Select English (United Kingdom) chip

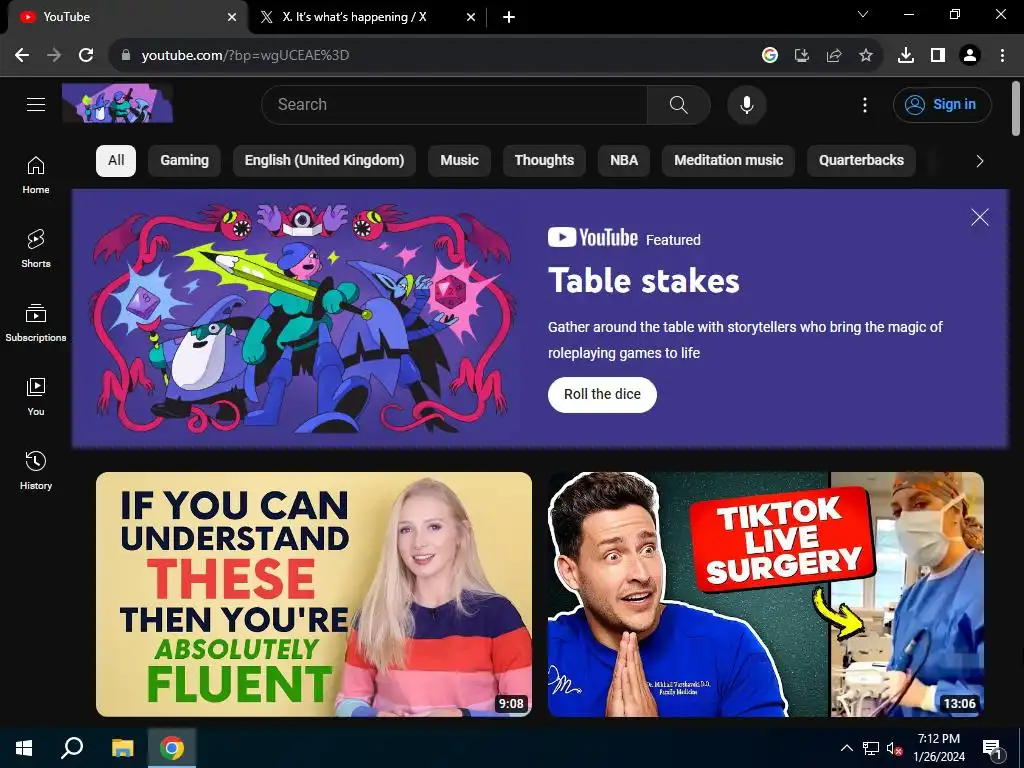pyautogui.click(x=325, y=161)
